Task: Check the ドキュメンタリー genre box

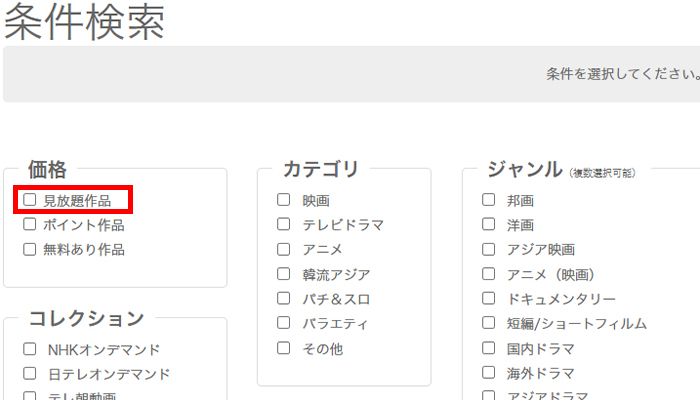Action: 489,298
